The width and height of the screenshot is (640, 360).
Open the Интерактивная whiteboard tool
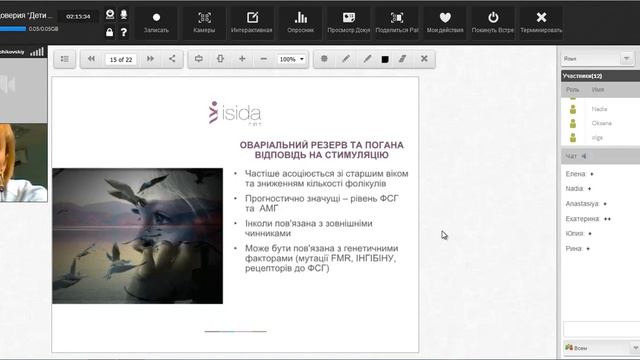tap(252, 23)
